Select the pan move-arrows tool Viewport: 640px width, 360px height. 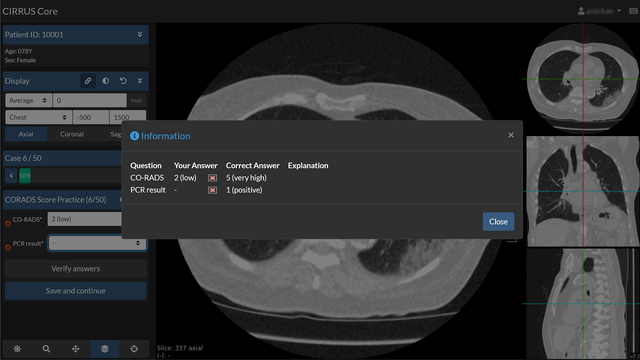pos(76,349)
